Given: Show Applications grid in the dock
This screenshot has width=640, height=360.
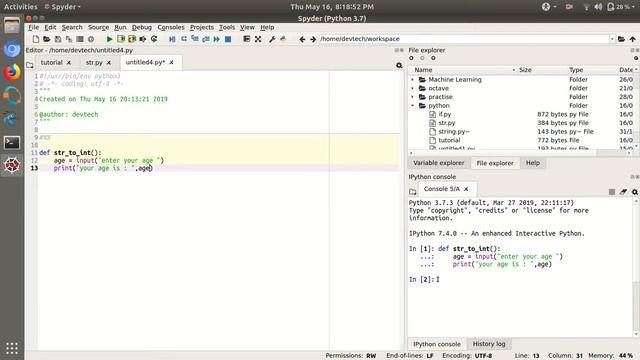Looking at the screenshot, I should (12, 348).
